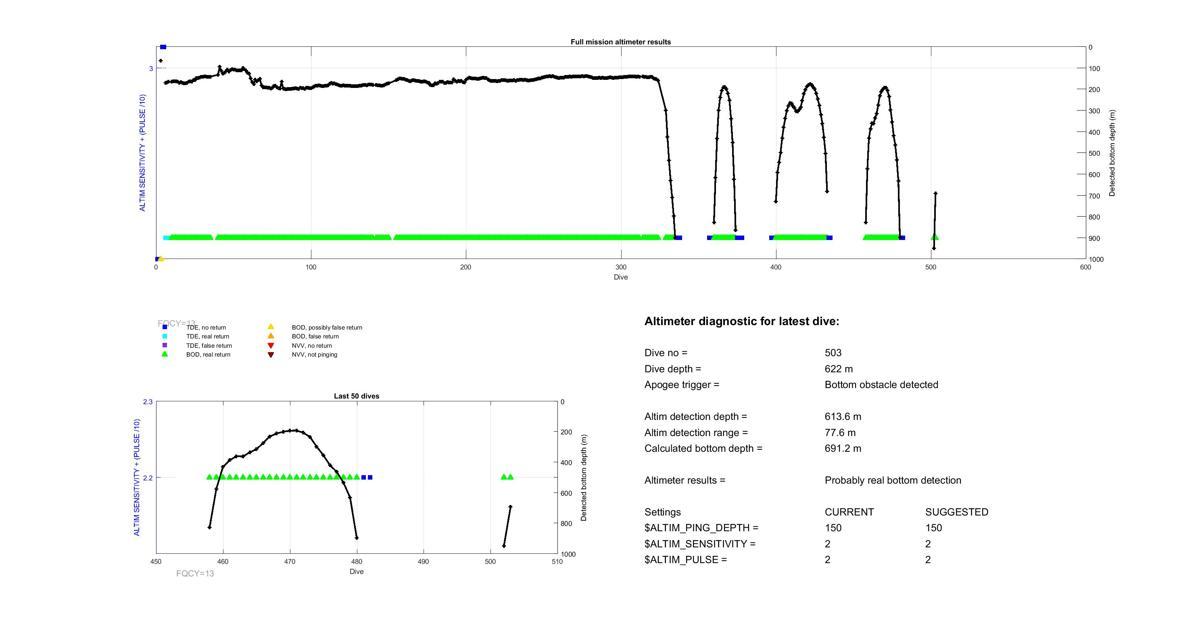Select the 'TDE, no return' legend label
Viewport: 1200px width, 622px height.
click(x=206, y=327)
